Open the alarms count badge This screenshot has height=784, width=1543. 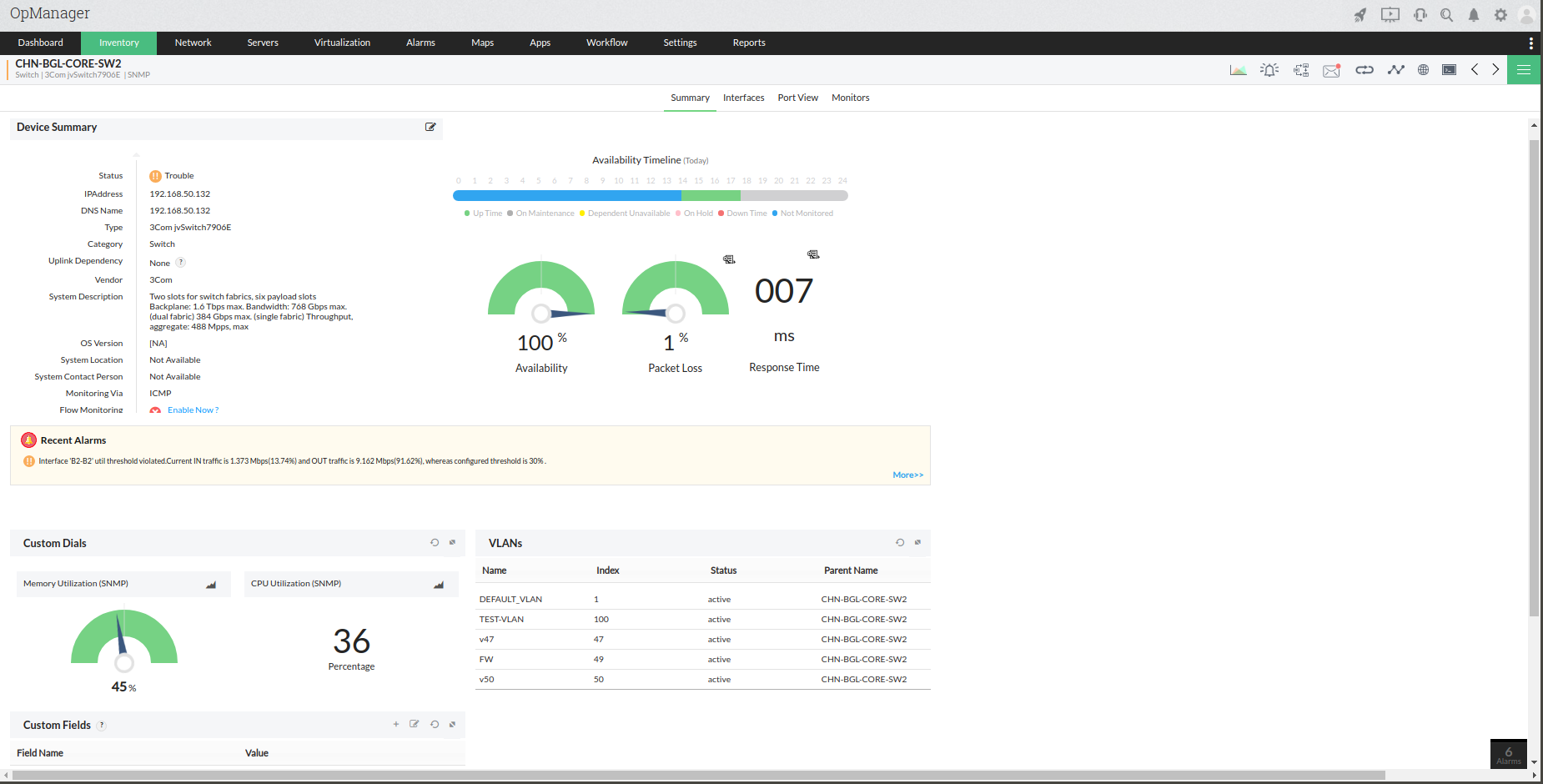[1509, 755]
